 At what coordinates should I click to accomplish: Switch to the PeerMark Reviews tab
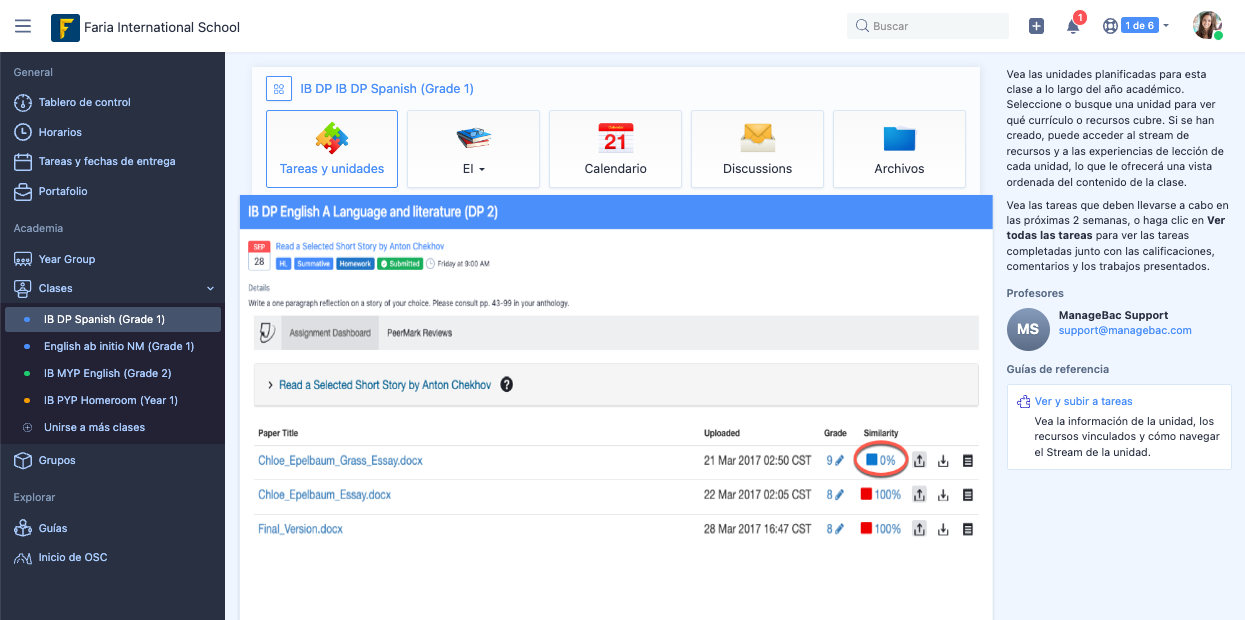click(x=419, y=333)
